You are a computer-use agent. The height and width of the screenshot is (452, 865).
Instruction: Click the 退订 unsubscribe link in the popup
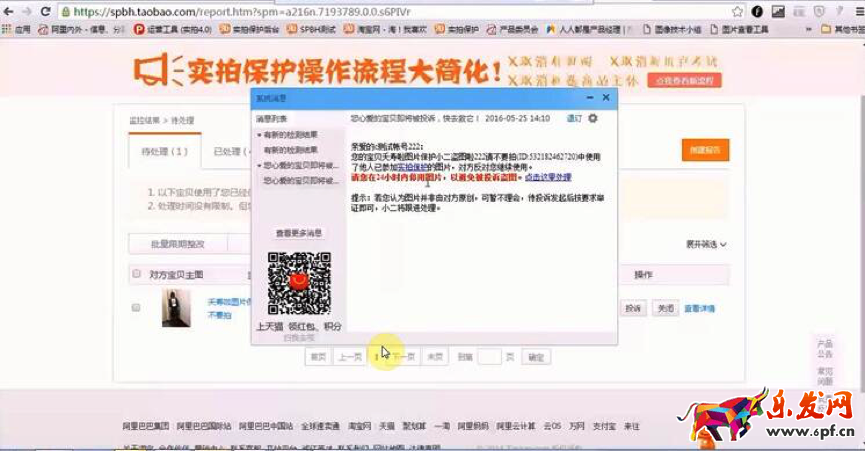(574, 118)
